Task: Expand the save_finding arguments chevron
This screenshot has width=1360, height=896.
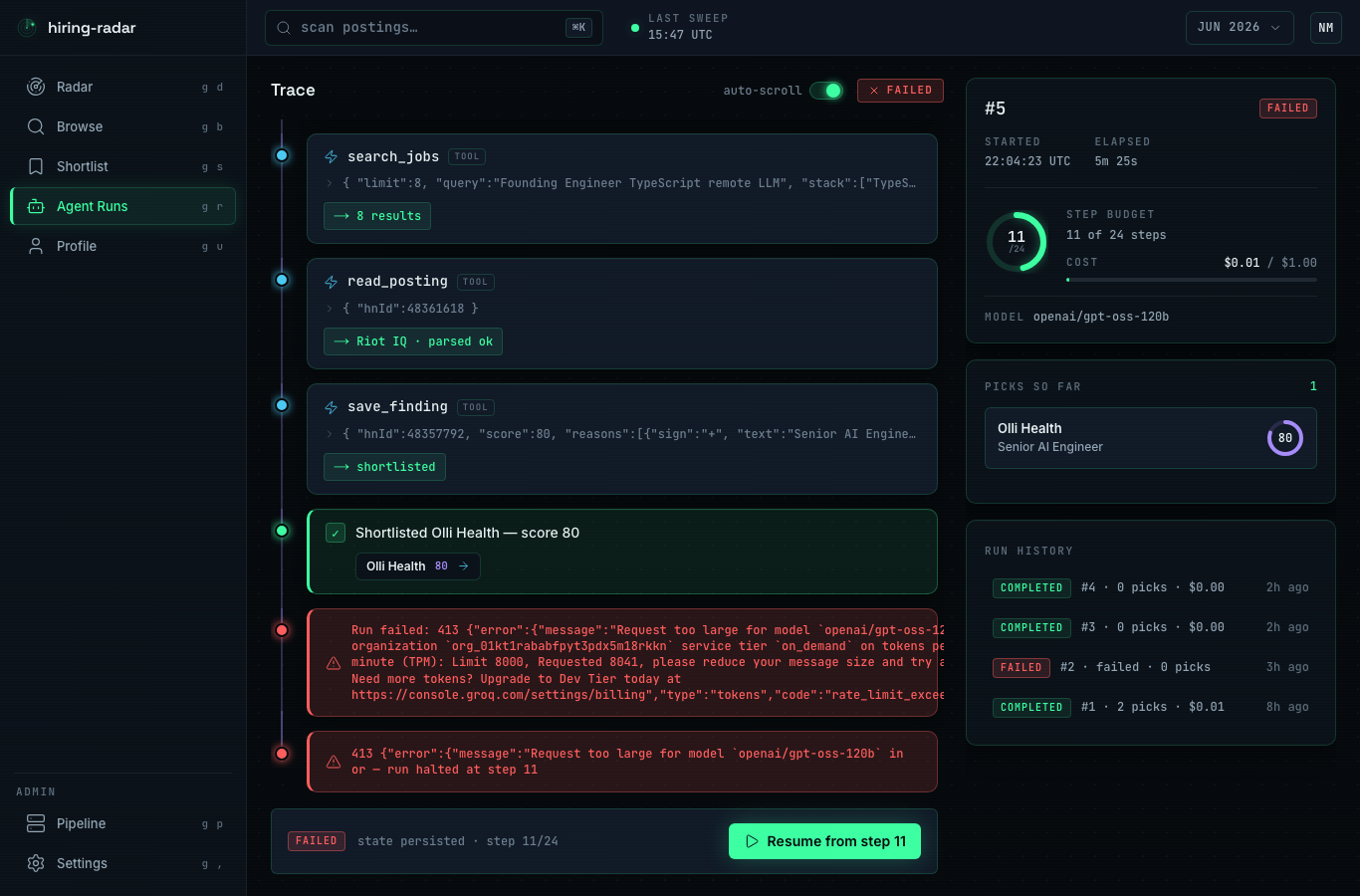Action: pos(331,434)
